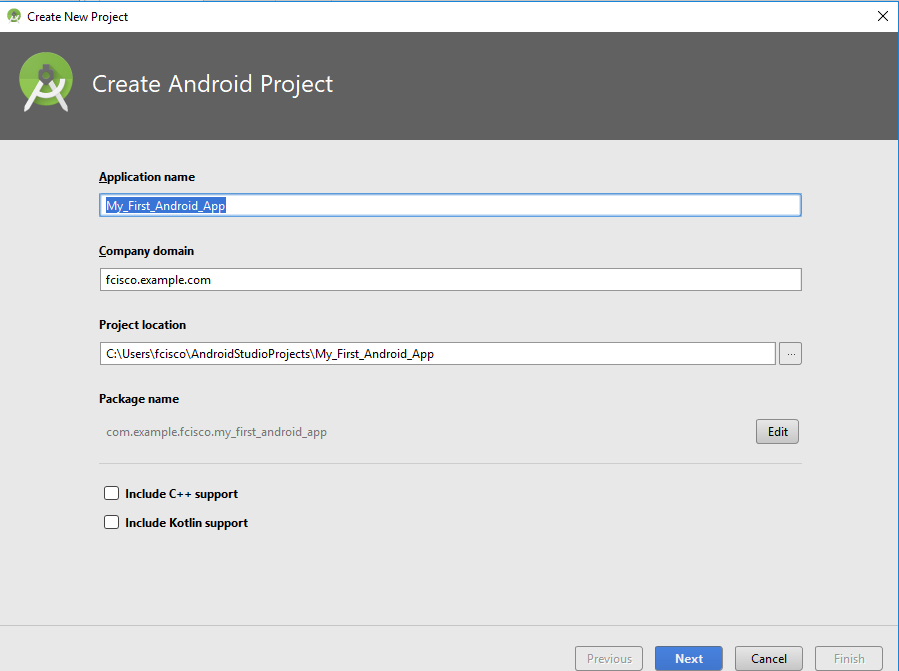Image resolution: width=899 pixels, height=671 pixels.
Task: Click the Create Android Project heading
Action: (x=212, y=85)
